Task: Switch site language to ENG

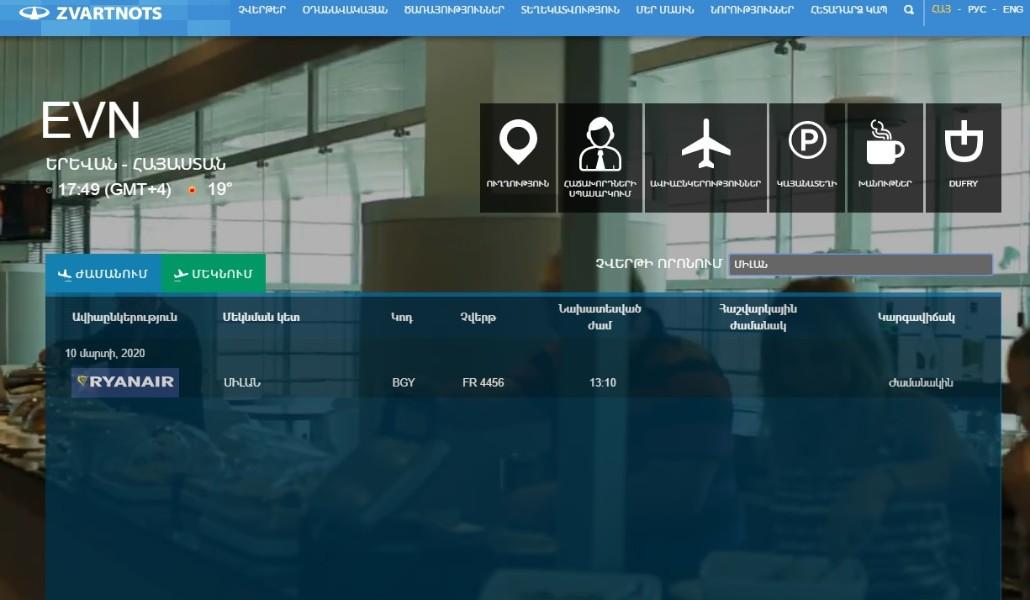Action: pyautogui.click(x=1012, y=10)
